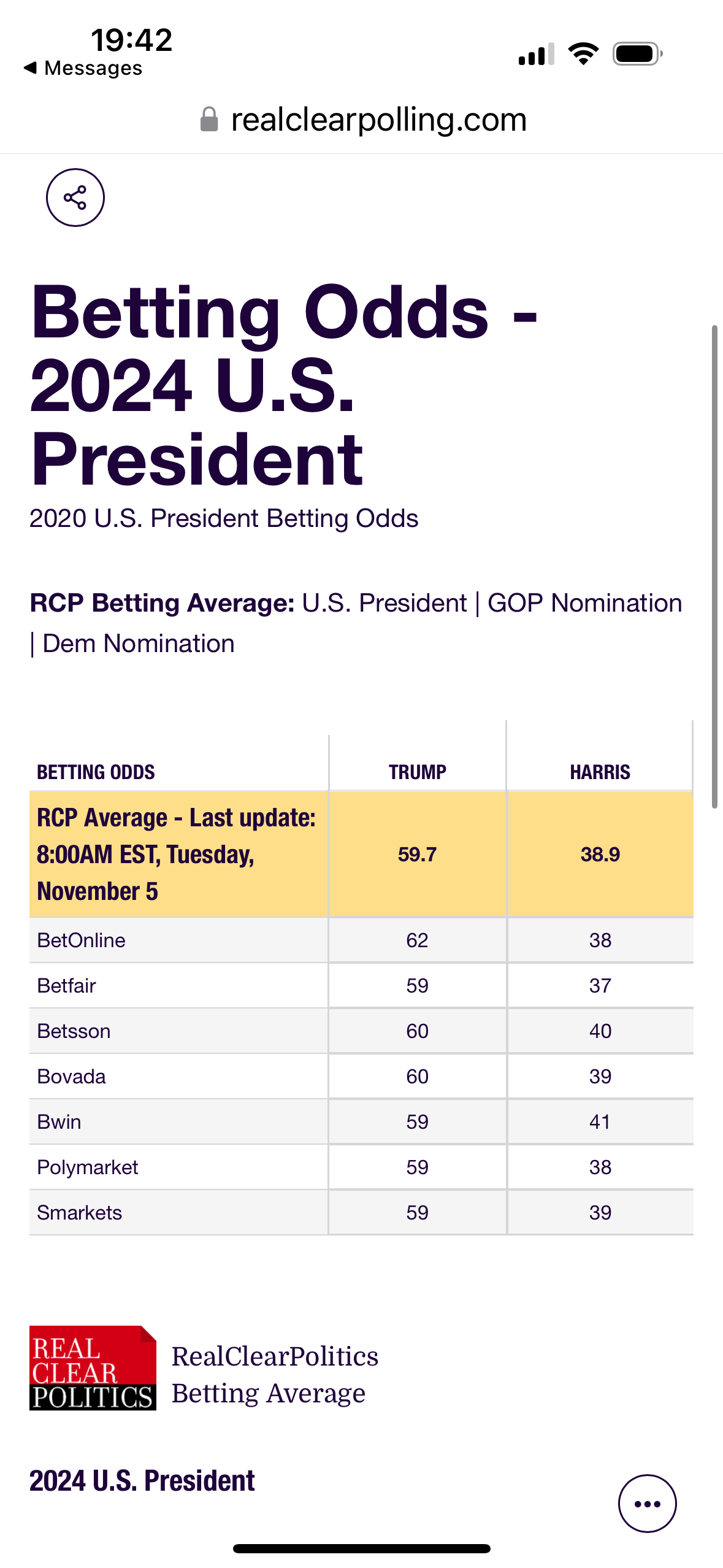Tap the realclearpolling.com address bar
Screen dimensions: 723x1568
(x=362, y=119)
